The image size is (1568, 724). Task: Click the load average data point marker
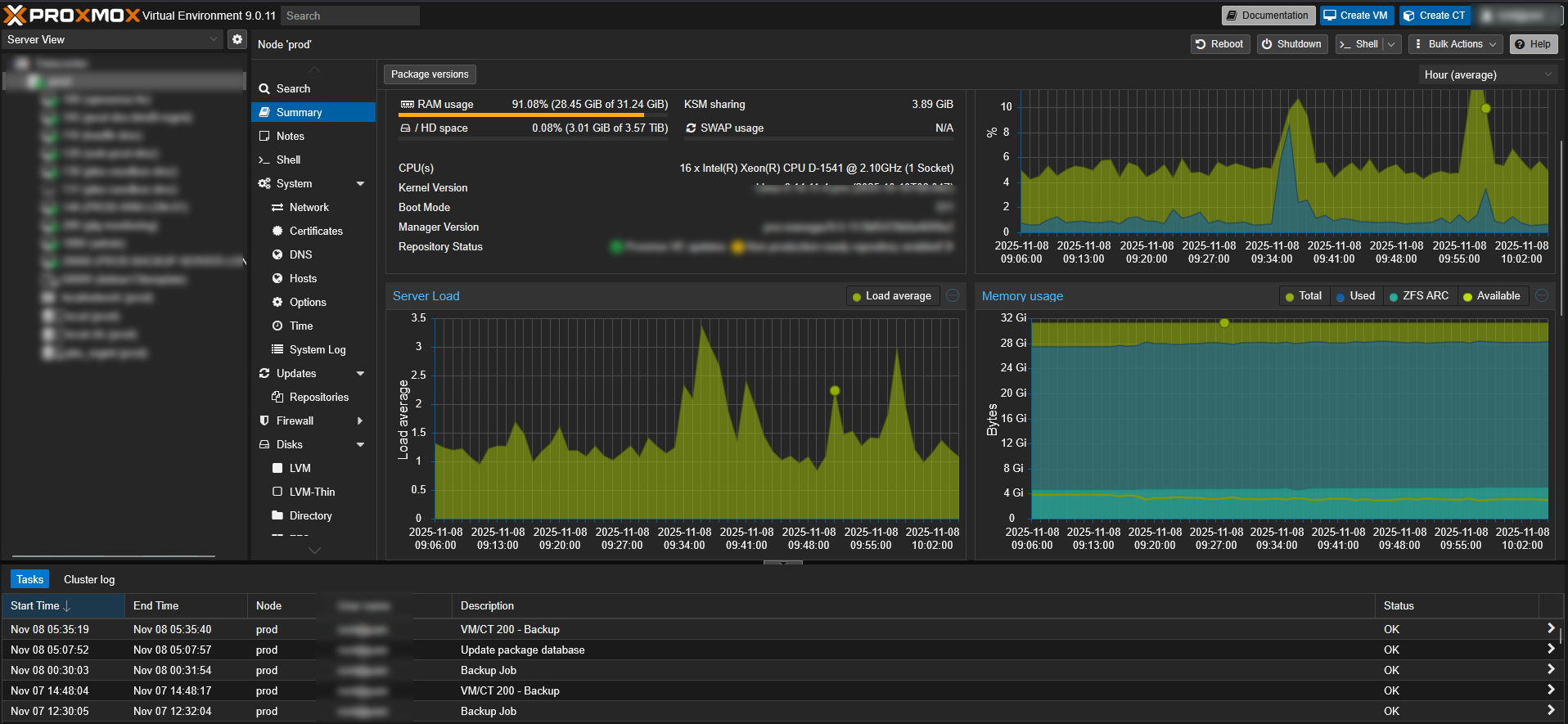(835, 390)
